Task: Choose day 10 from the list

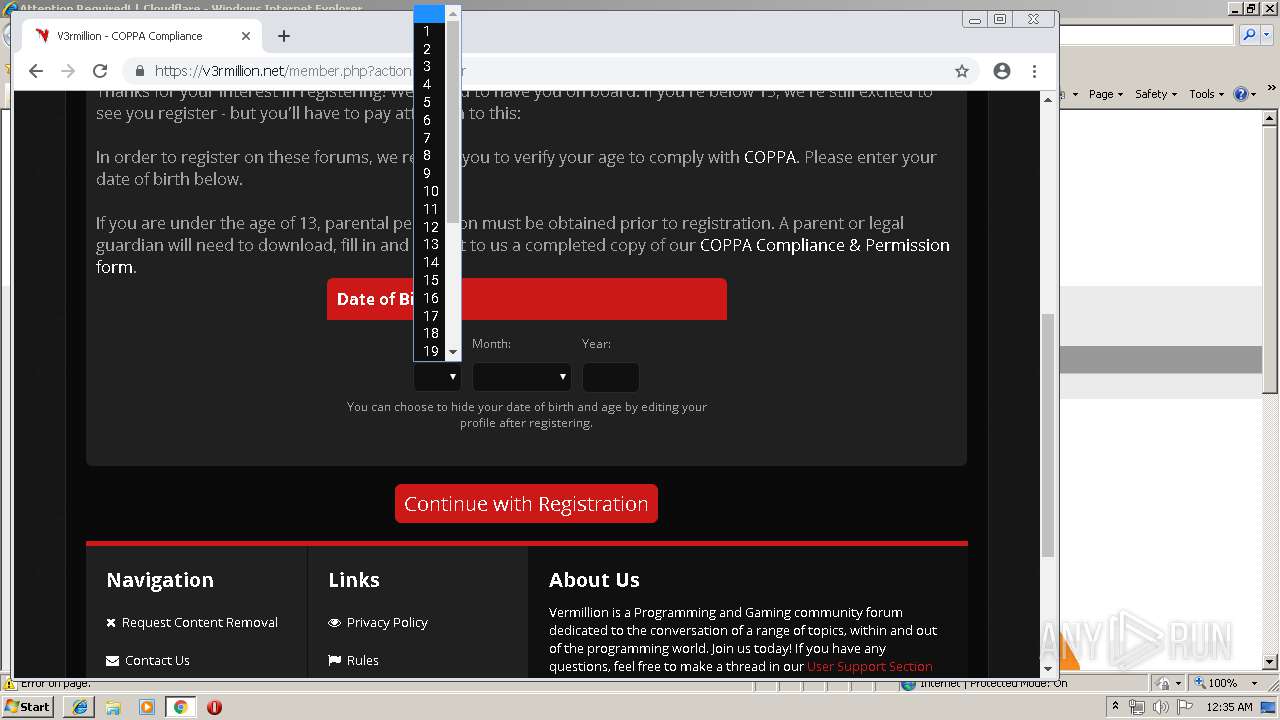Action: tap(429, 191)
